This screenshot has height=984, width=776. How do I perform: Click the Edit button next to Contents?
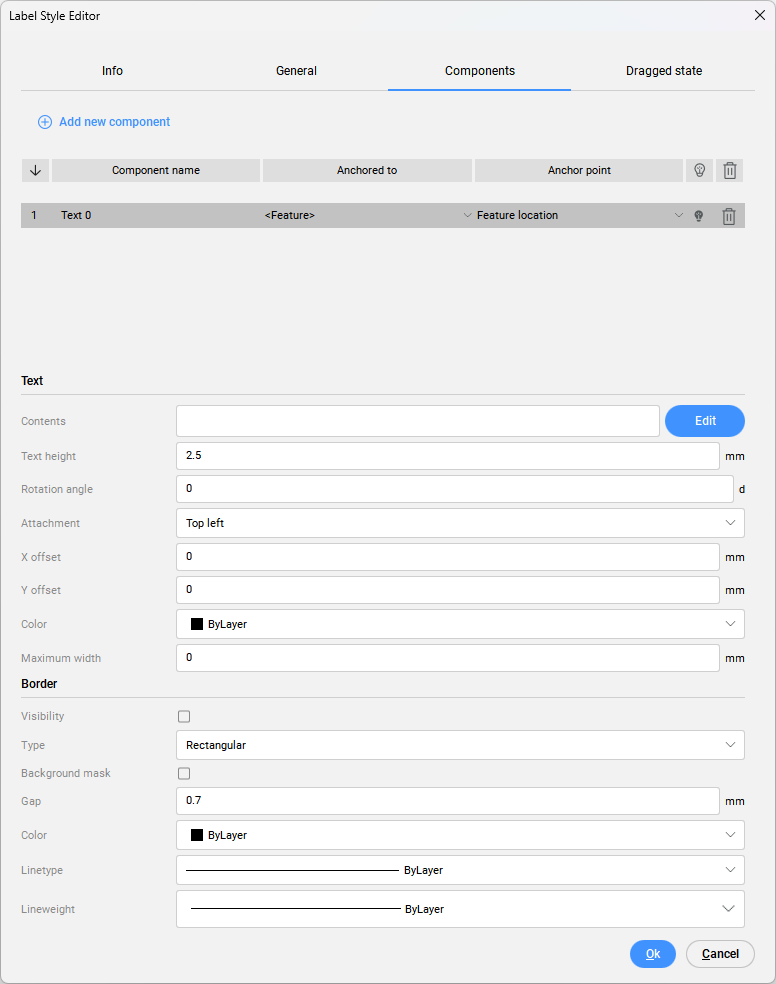(704, 421)
